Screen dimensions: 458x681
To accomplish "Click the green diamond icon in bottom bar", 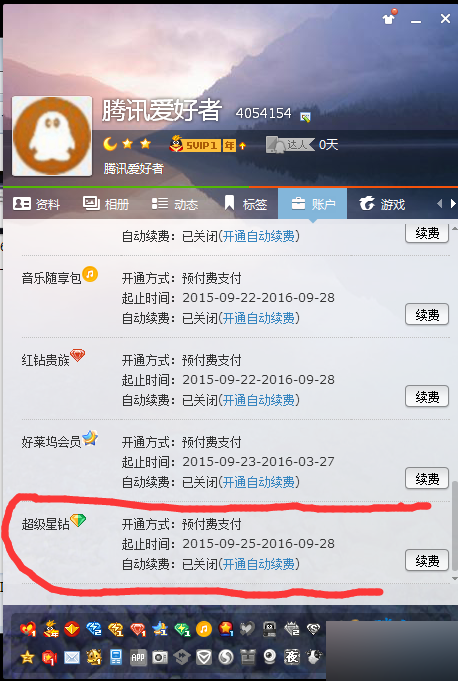I will coord(182,629).
